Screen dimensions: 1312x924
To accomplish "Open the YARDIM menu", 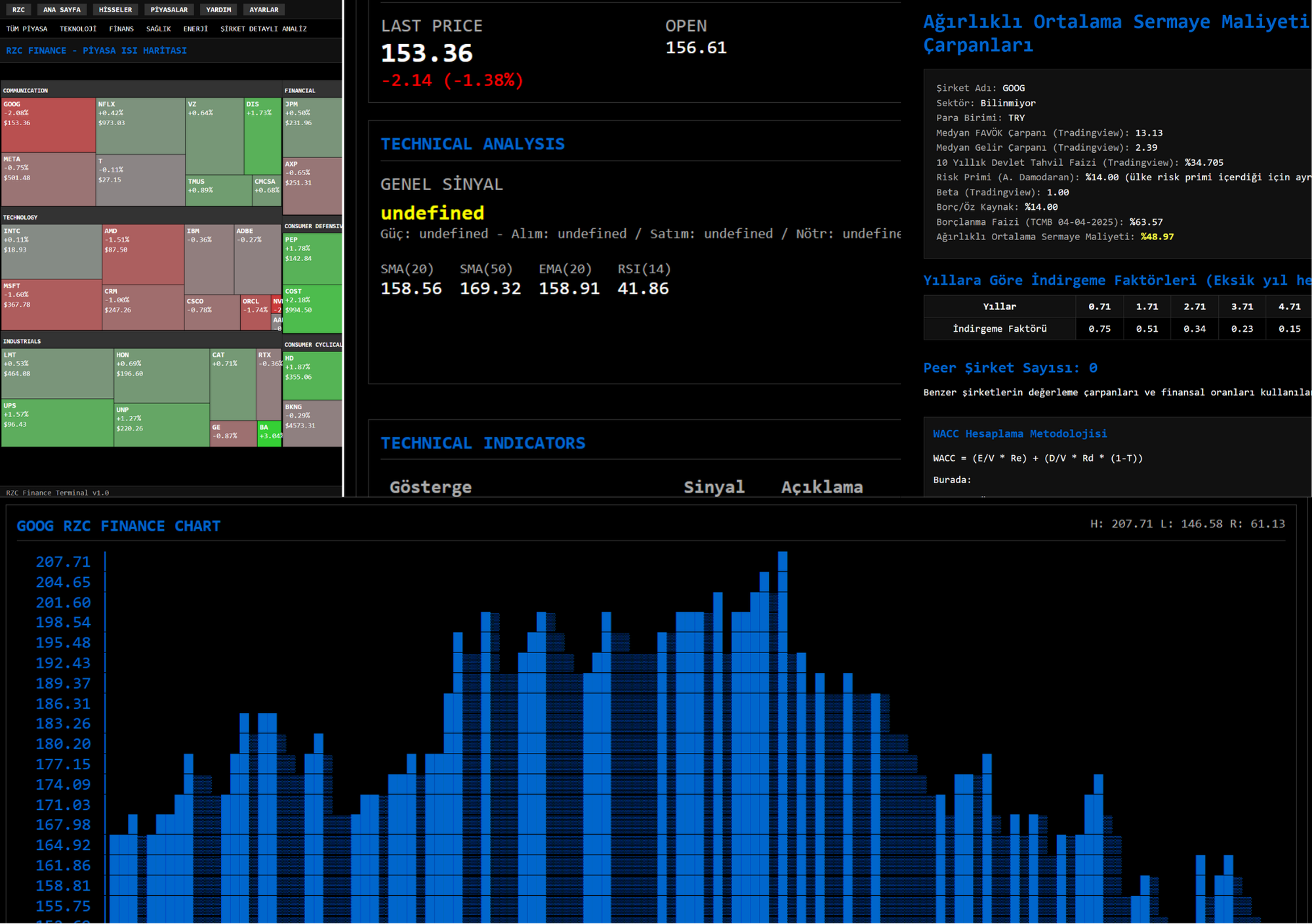I will pos(218,10).
